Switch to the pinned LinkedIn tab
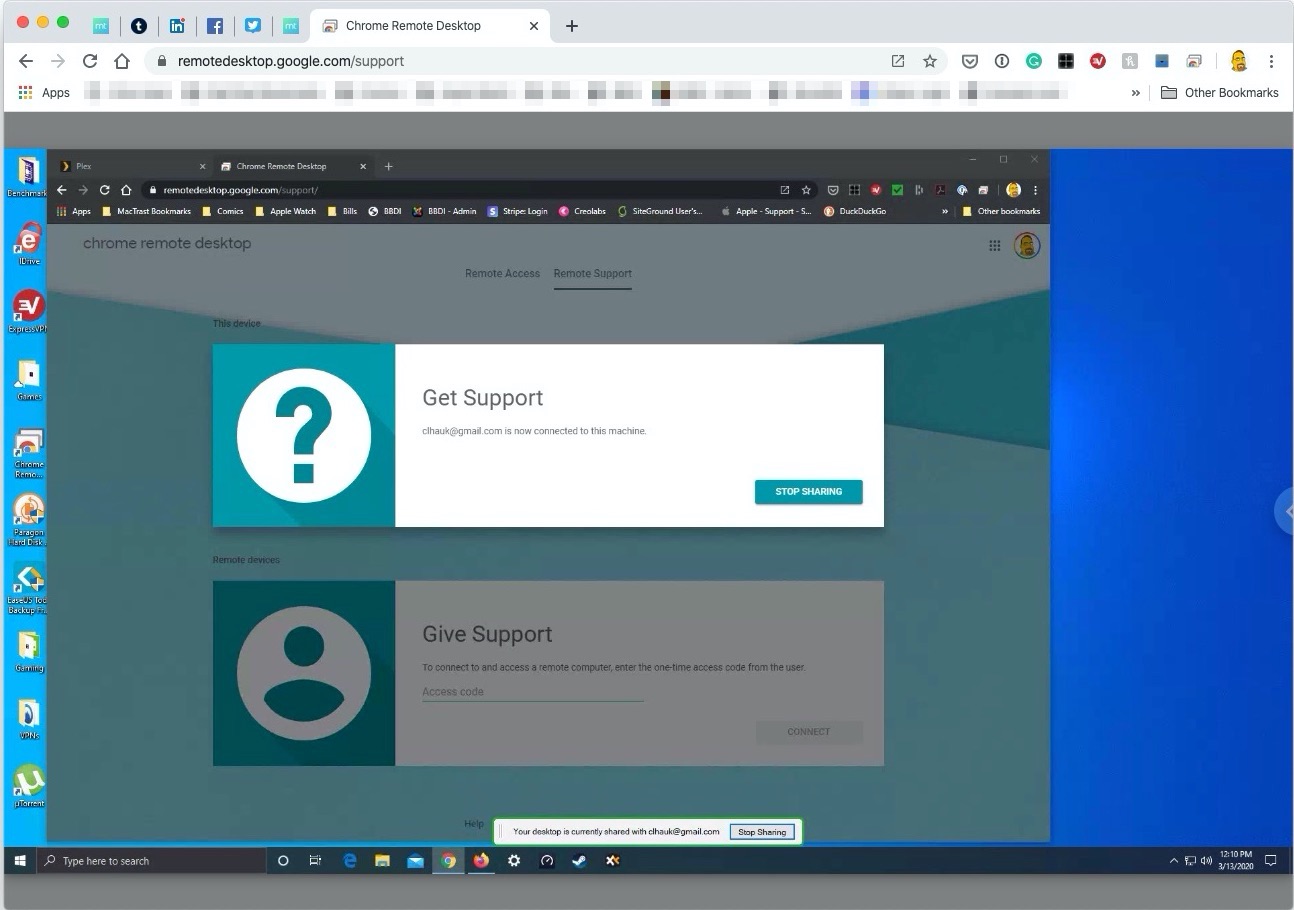Image resolution: width=1294 pixels, height=910 pixels. click(177, 26)
